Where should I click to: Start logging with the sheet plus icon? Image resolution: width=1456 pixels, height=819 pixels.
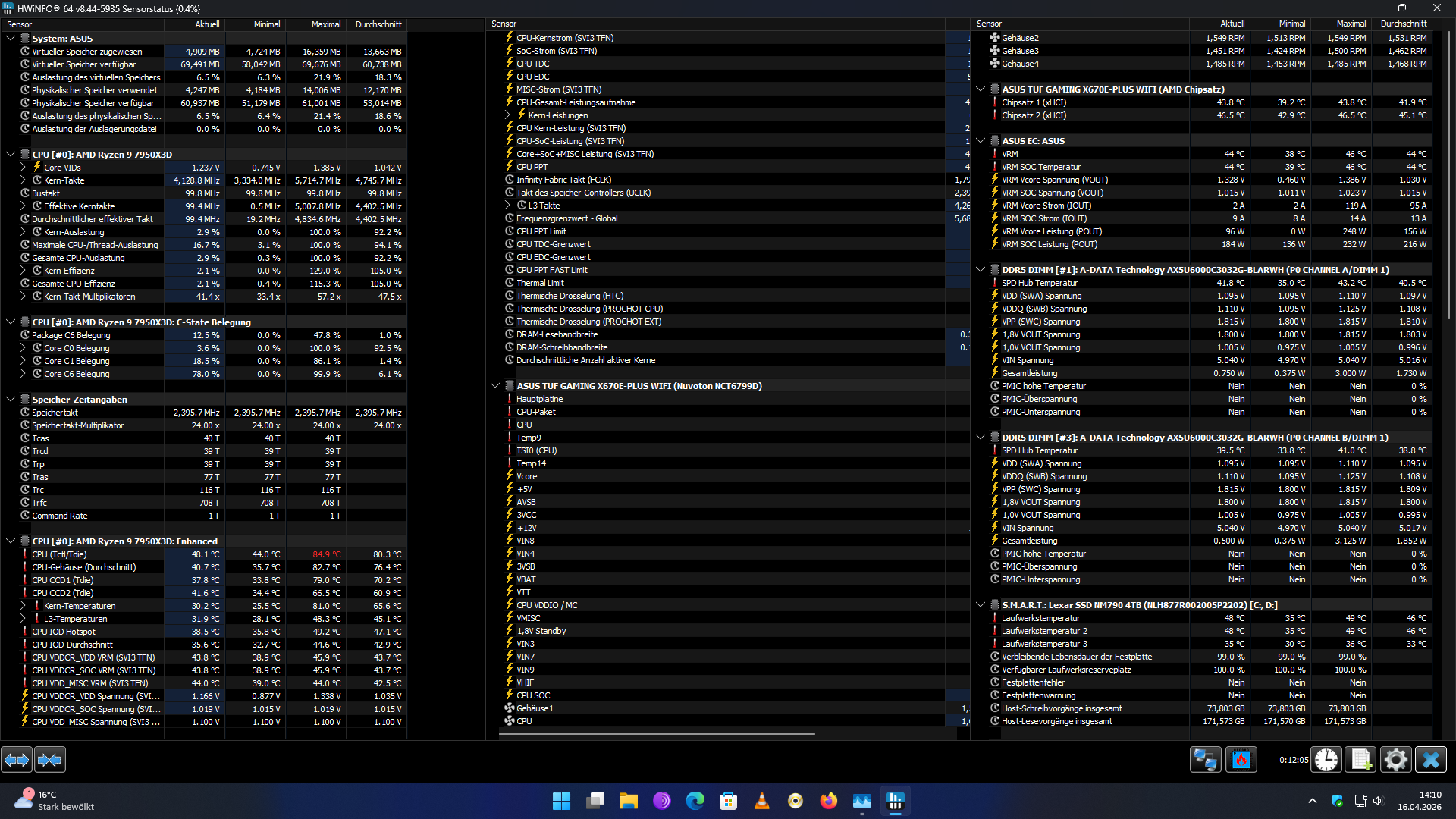[1360, 759]
